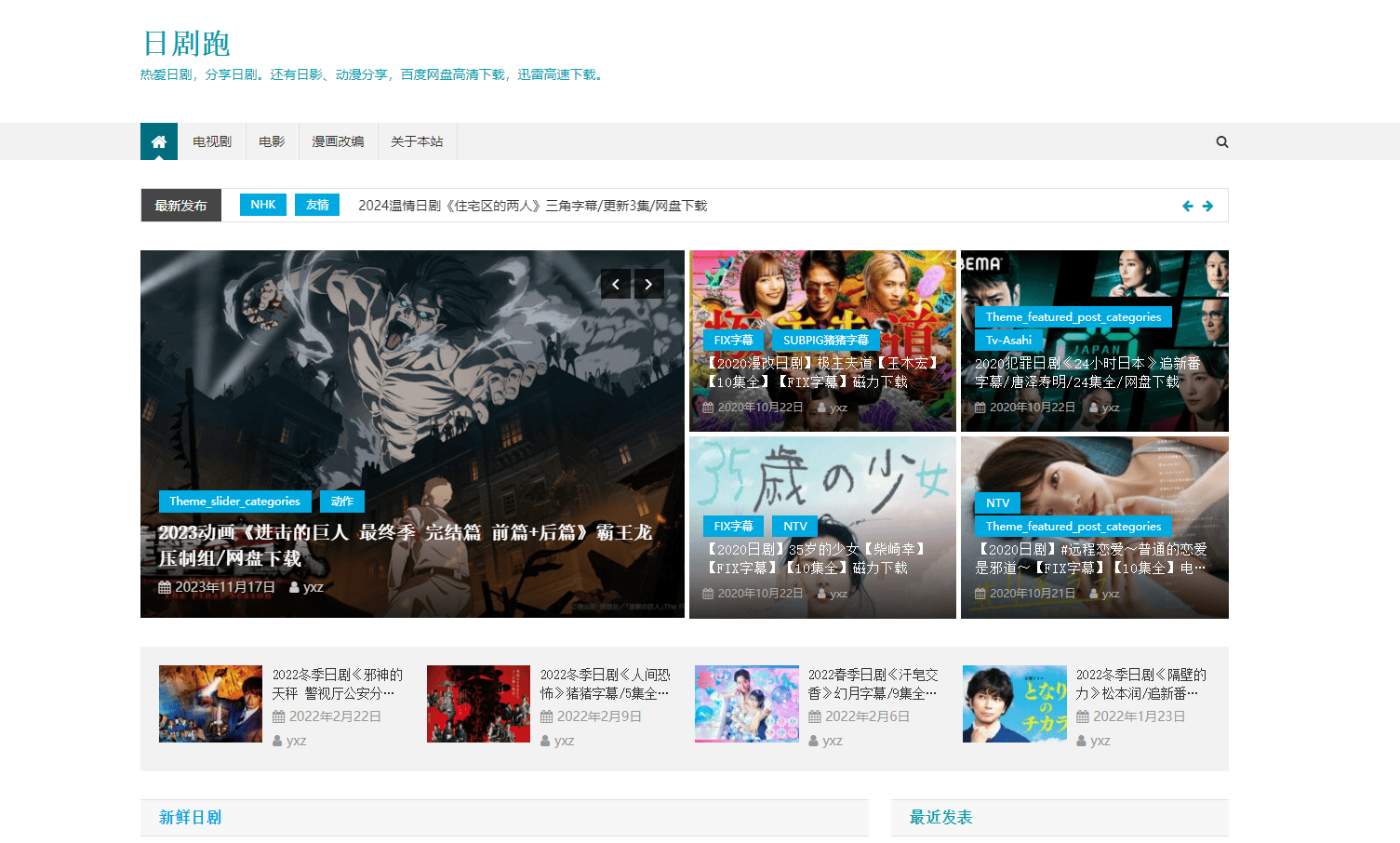Go to the home icon in navigation bar
1400x843 pixels.
[159, 141]
